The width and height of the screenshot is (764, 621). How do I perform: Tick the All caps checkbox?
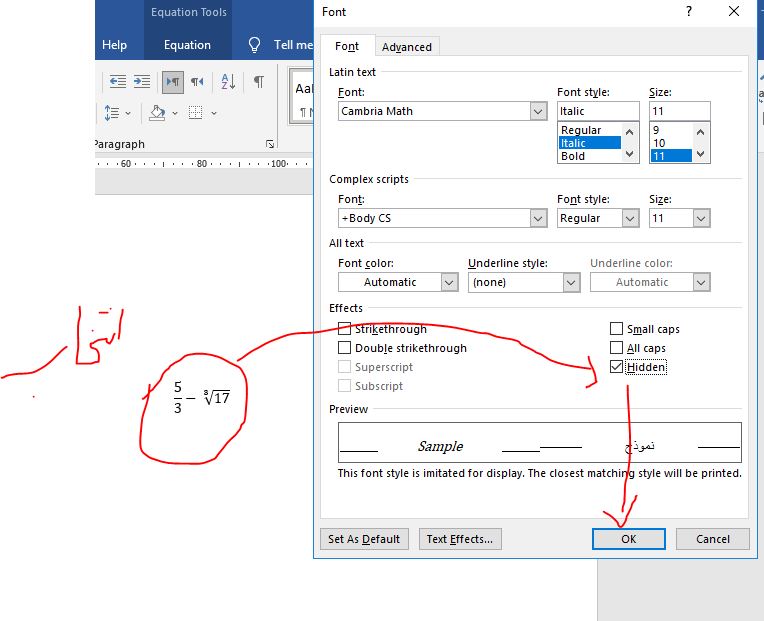click(x=616, y=348)
